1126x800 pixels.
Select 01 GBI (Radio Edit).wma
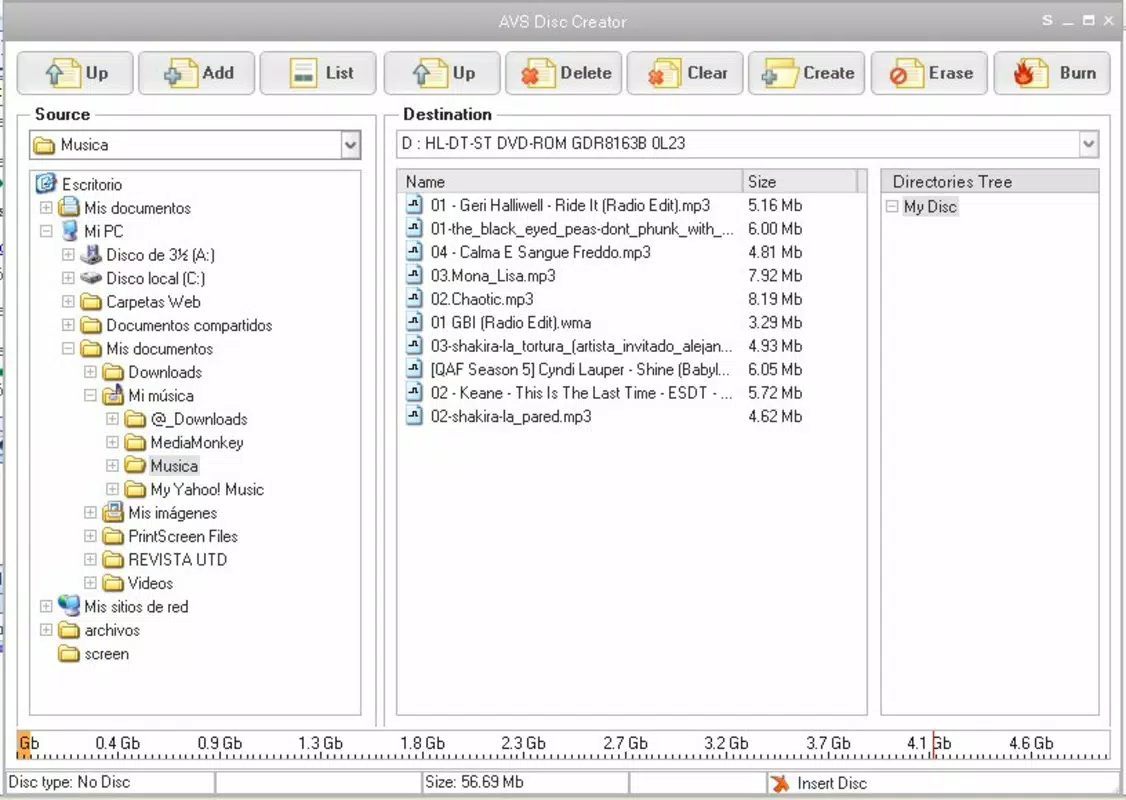(x=511, y=322)
